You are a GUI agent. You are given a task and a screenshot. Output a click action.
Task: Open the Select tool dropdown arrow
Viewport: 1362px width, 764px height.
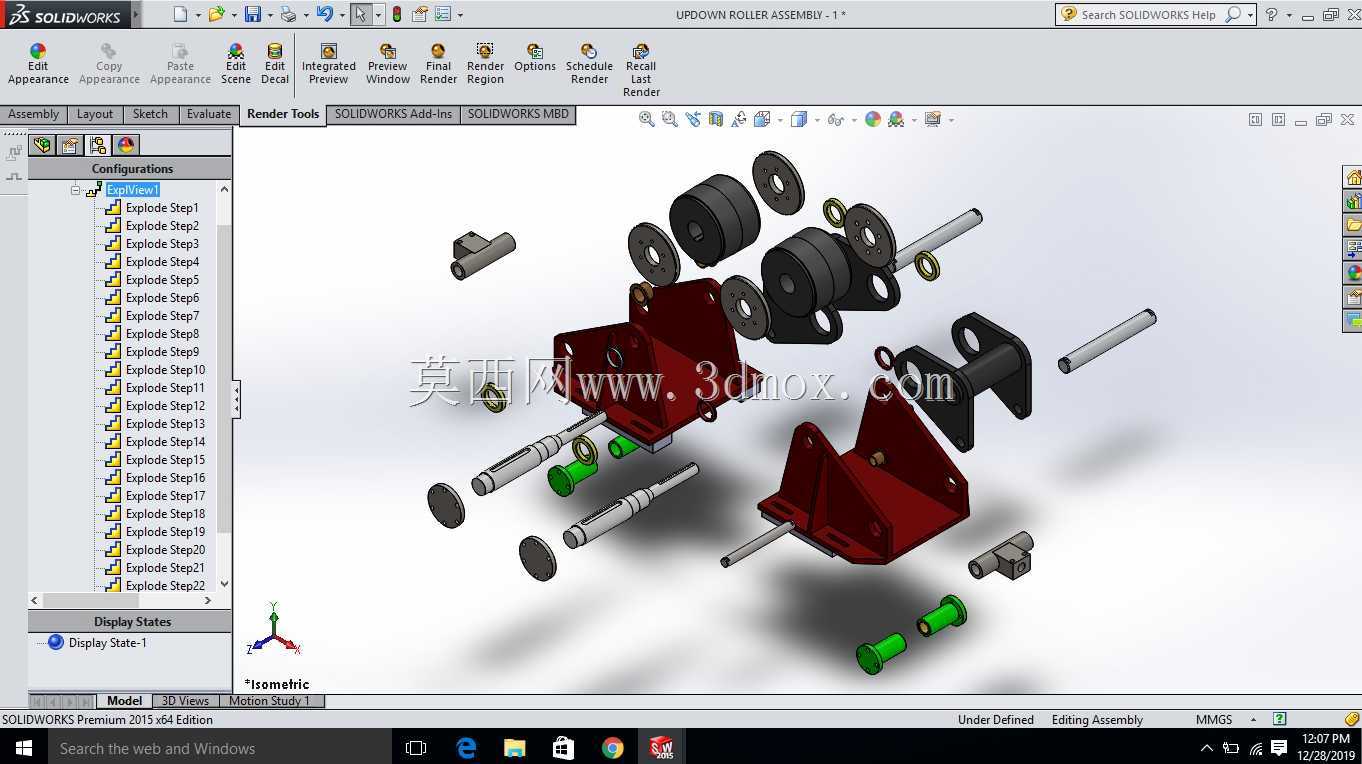[x=378, y=15]
